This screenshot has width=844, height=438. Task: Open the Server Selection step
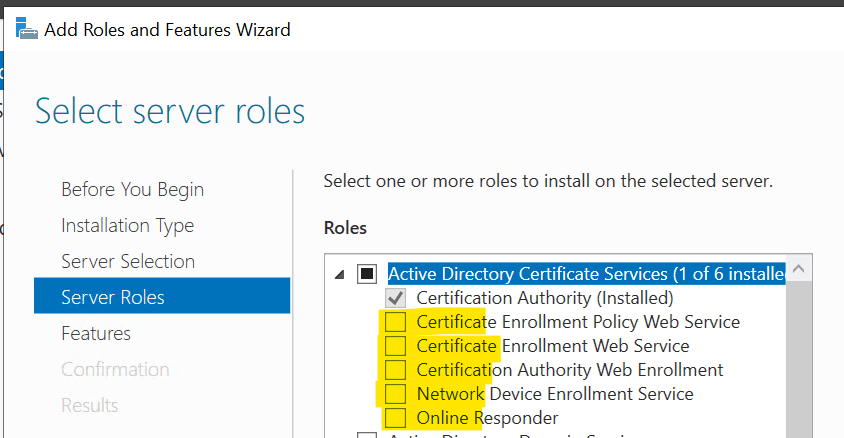click(128, 262)
